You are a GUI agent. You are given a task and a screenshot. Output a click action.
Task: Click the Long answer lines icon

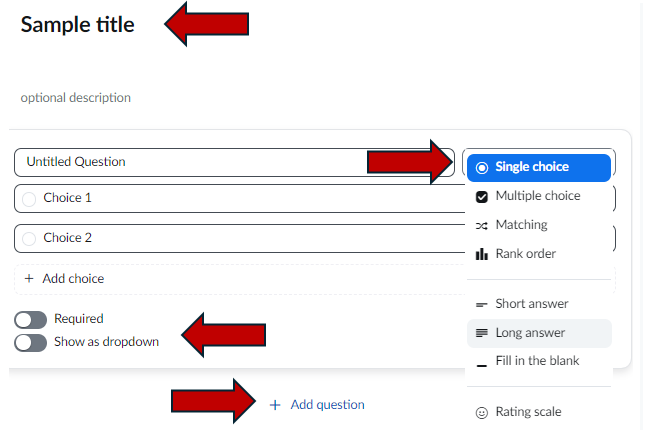tap(482, 333)
